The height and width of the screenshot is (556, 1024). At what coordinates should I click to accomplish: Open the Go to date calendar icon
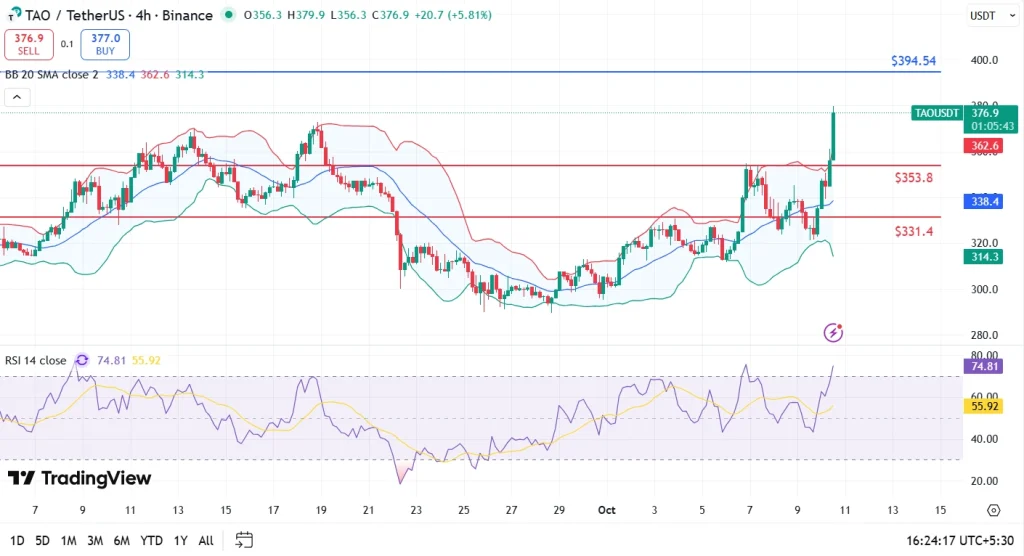pos(244,540)
